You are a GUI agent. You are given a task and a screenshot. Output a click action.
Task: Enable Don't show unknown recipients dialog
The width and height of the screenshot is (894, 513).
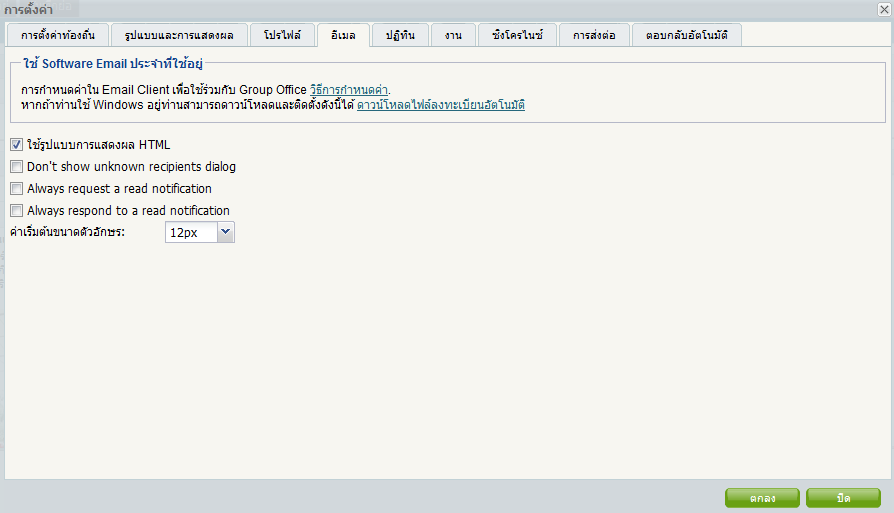coord(17,166)
